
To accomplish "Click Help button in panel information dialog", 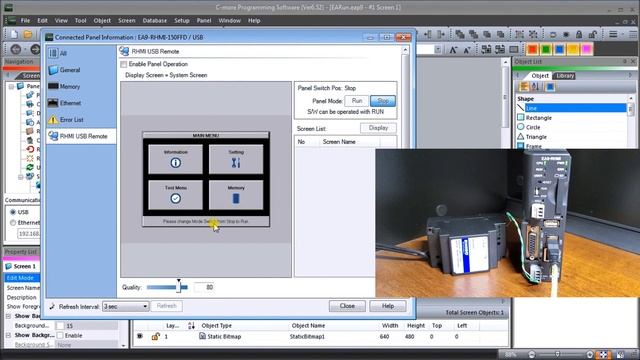I will coord(388,306).
